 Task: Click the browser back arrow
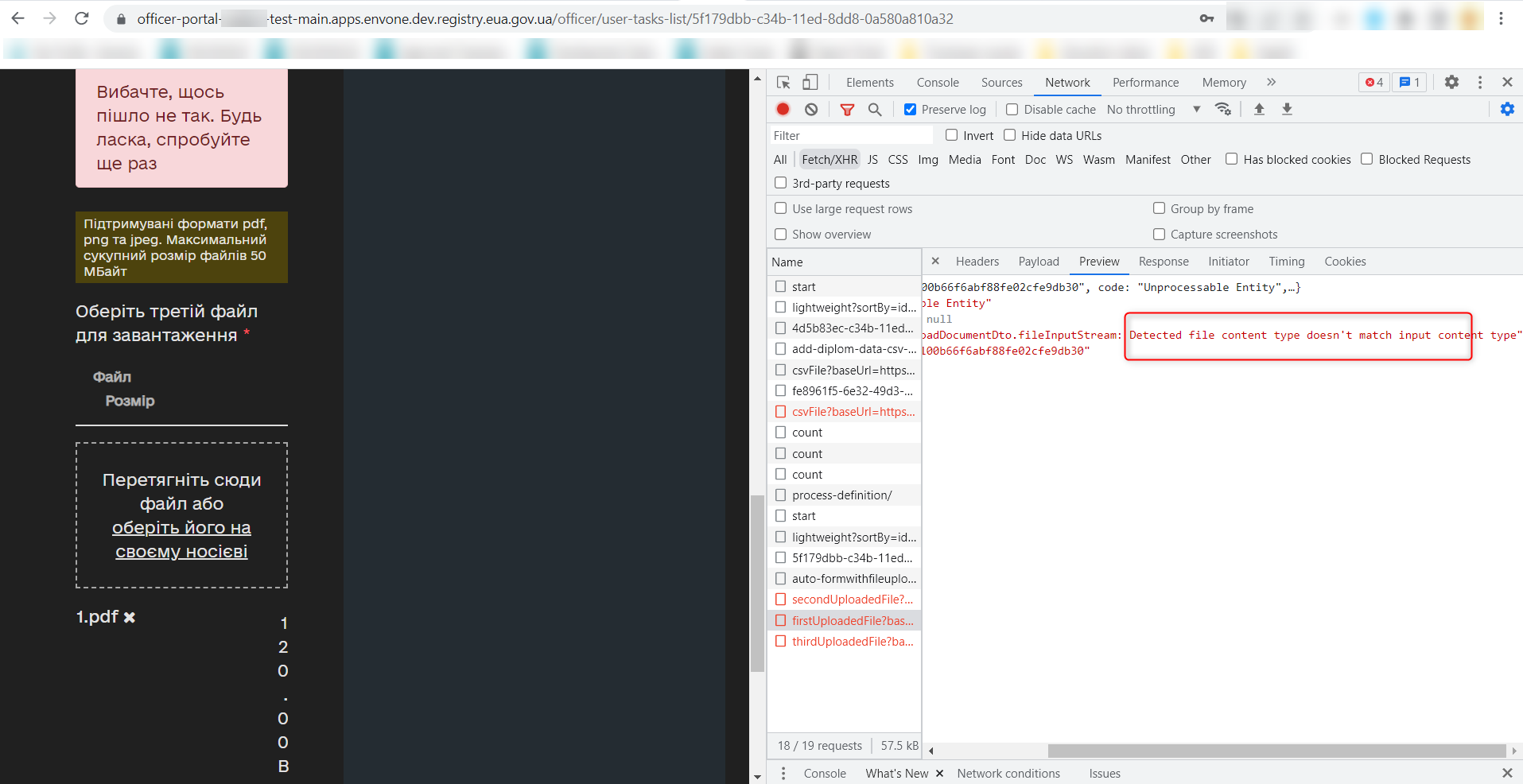point(17,18)
